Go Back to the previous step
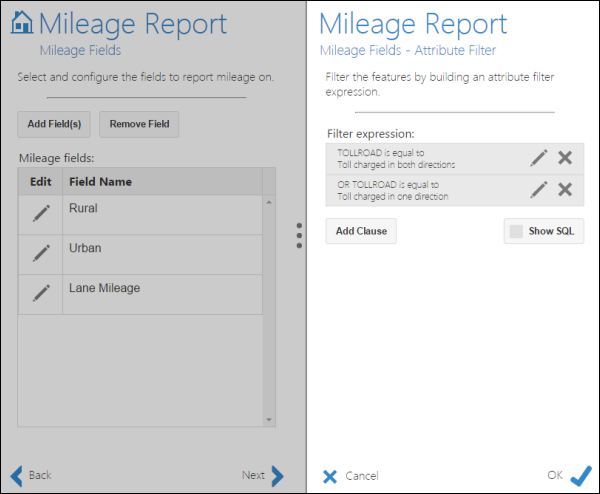This screenshot has width=600, height=494. (31, 475)
